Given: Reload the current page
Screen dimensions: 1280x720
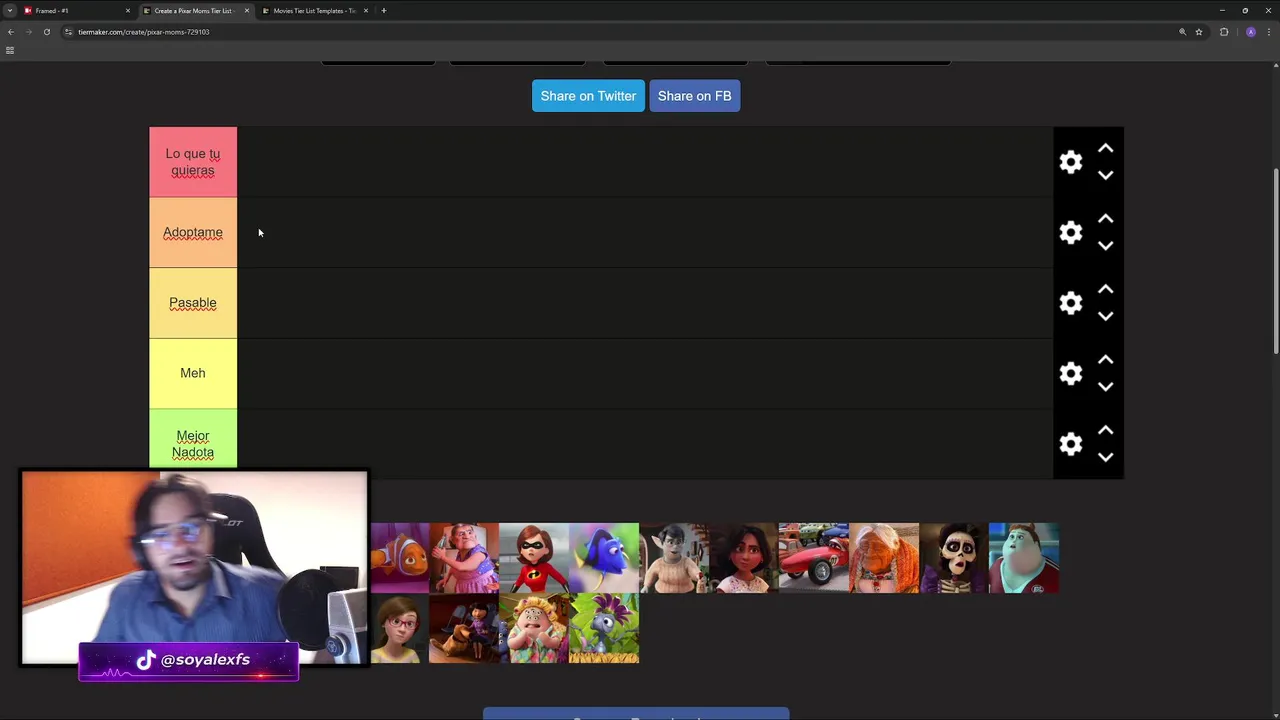Looking at the screenshot, I should [46, 32].
